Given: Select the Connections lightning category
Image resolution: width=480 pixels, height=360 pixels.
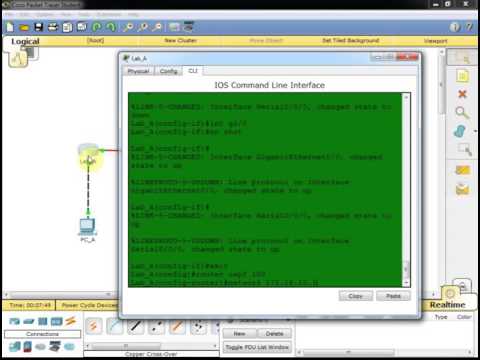Looking at the screenshot, I should tap(71, 321).
